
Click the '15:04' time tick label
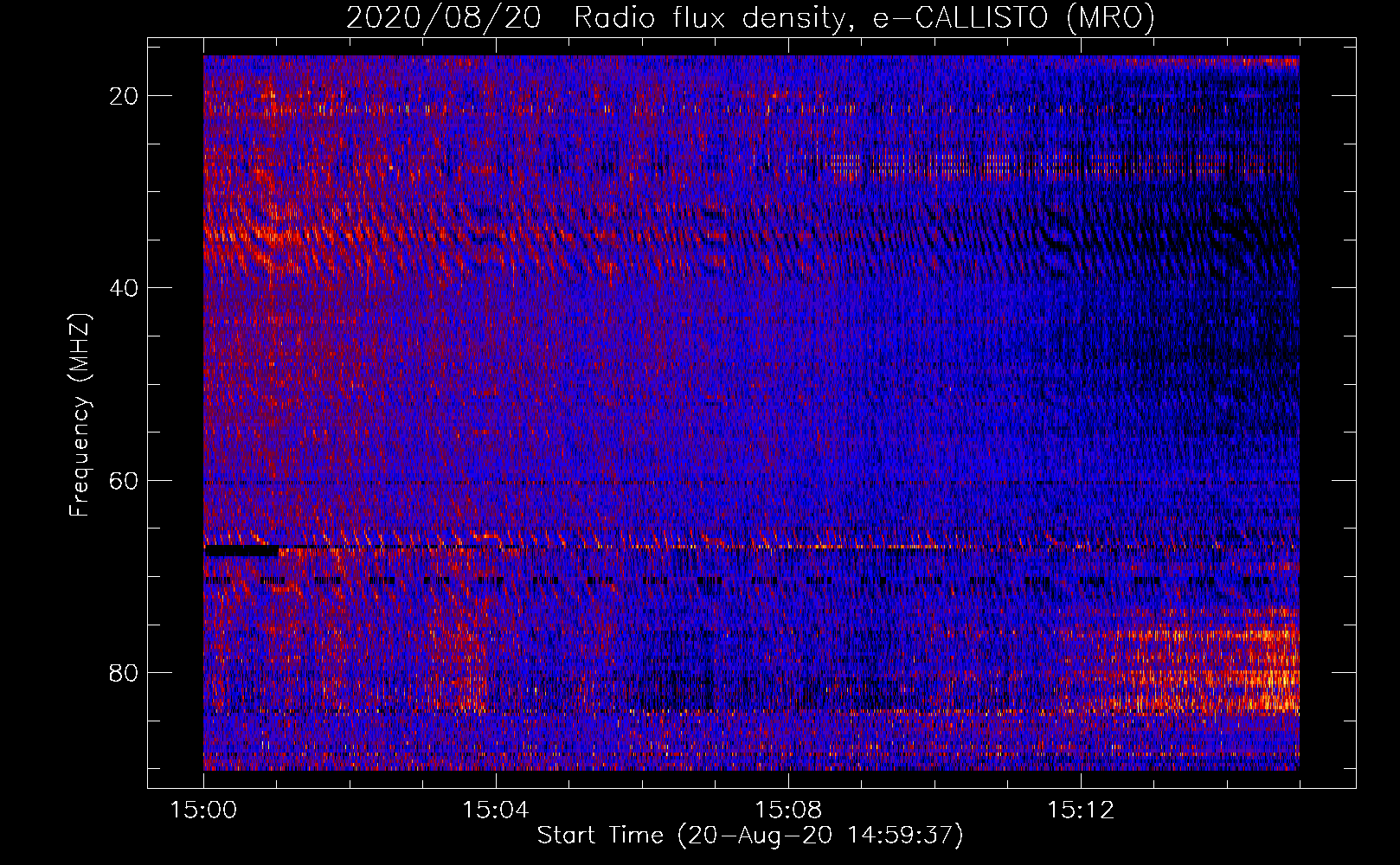[x=495, y=811]
